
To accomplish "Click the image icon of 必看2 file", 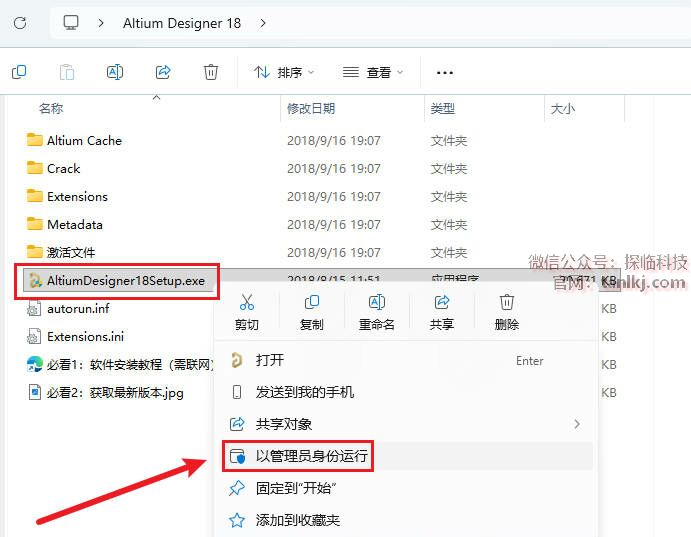I will [x=35, y=393].
